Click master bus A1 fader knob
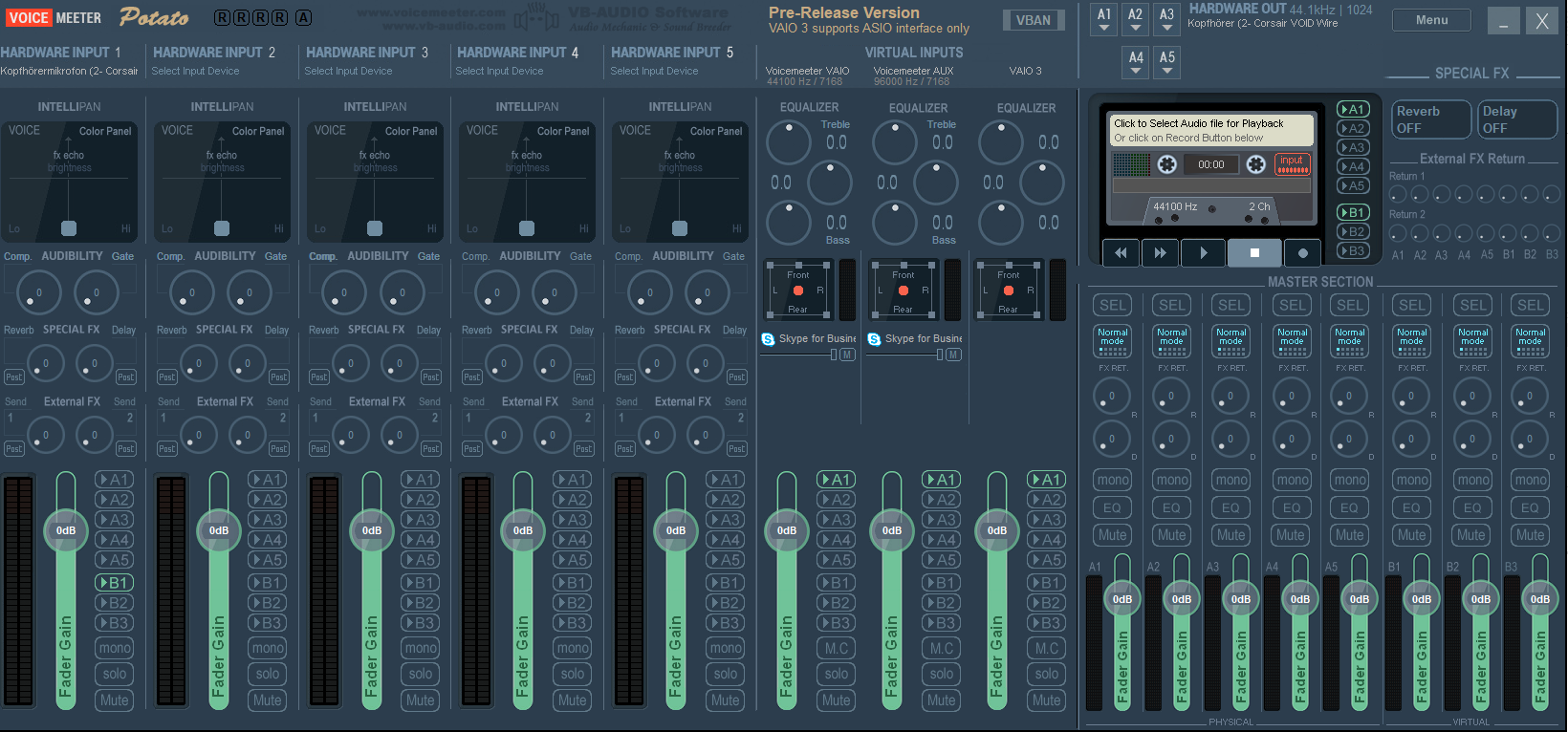The image size is (1568, 732). 1122,599
